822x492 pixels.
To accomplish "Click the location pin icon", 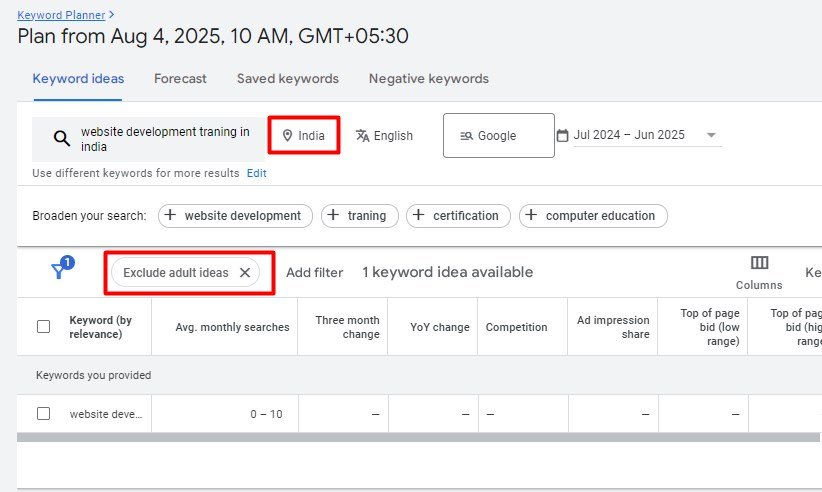I will click(287, 136).
